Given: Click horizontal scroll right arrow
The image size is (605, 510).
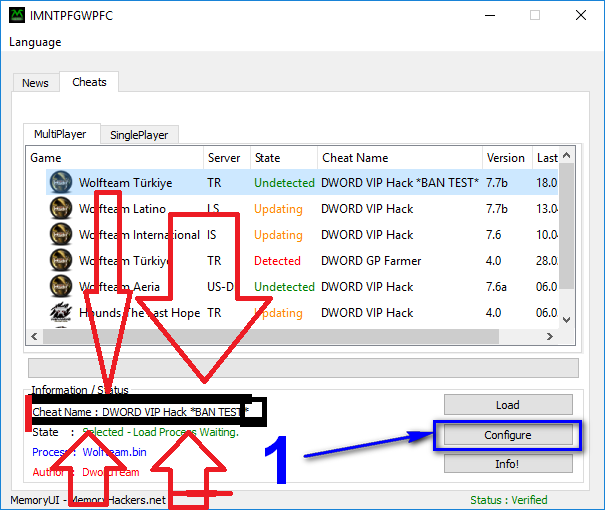Looking at the screenshot, I should point(550,336).
